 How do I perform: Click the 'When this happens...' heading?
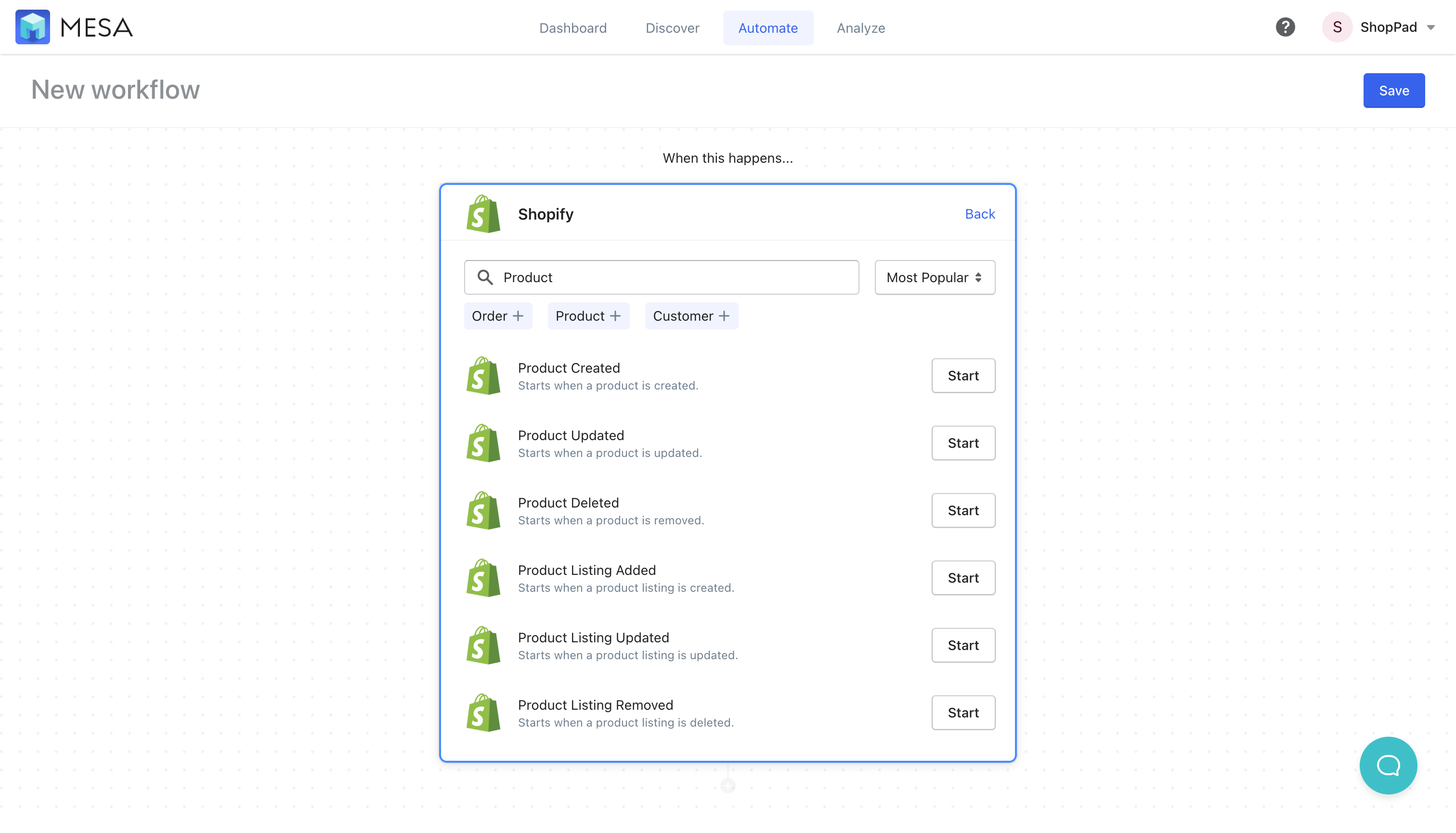pos(728,158)
